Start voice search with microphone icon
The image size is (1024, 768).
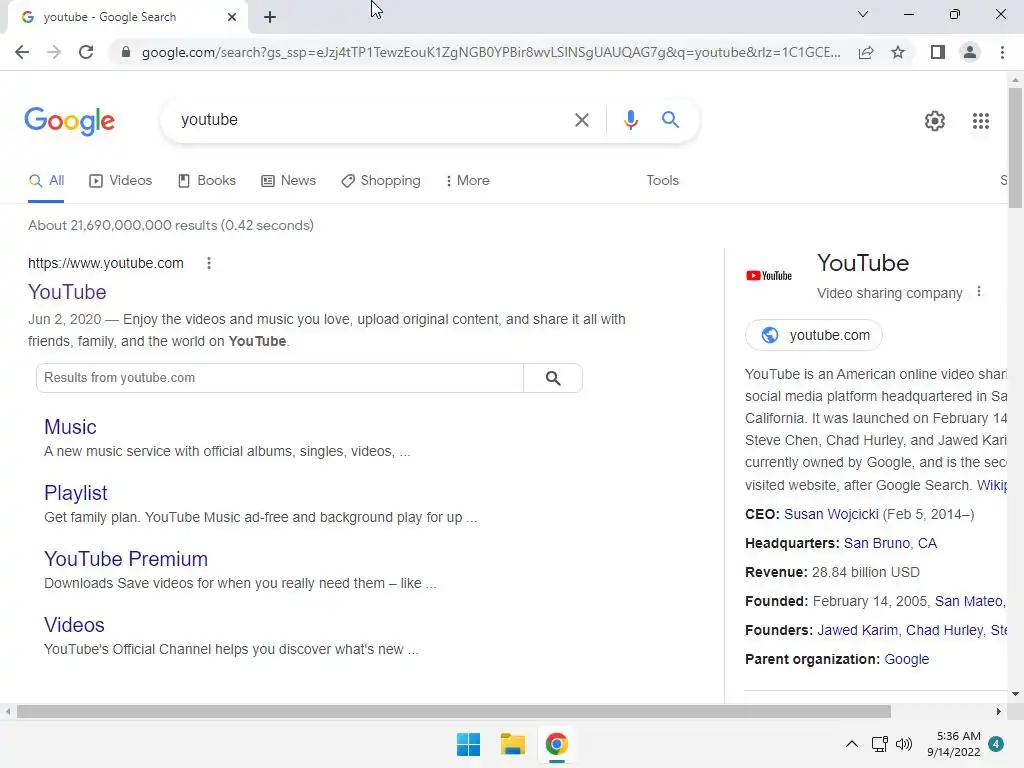coord(630,120)
